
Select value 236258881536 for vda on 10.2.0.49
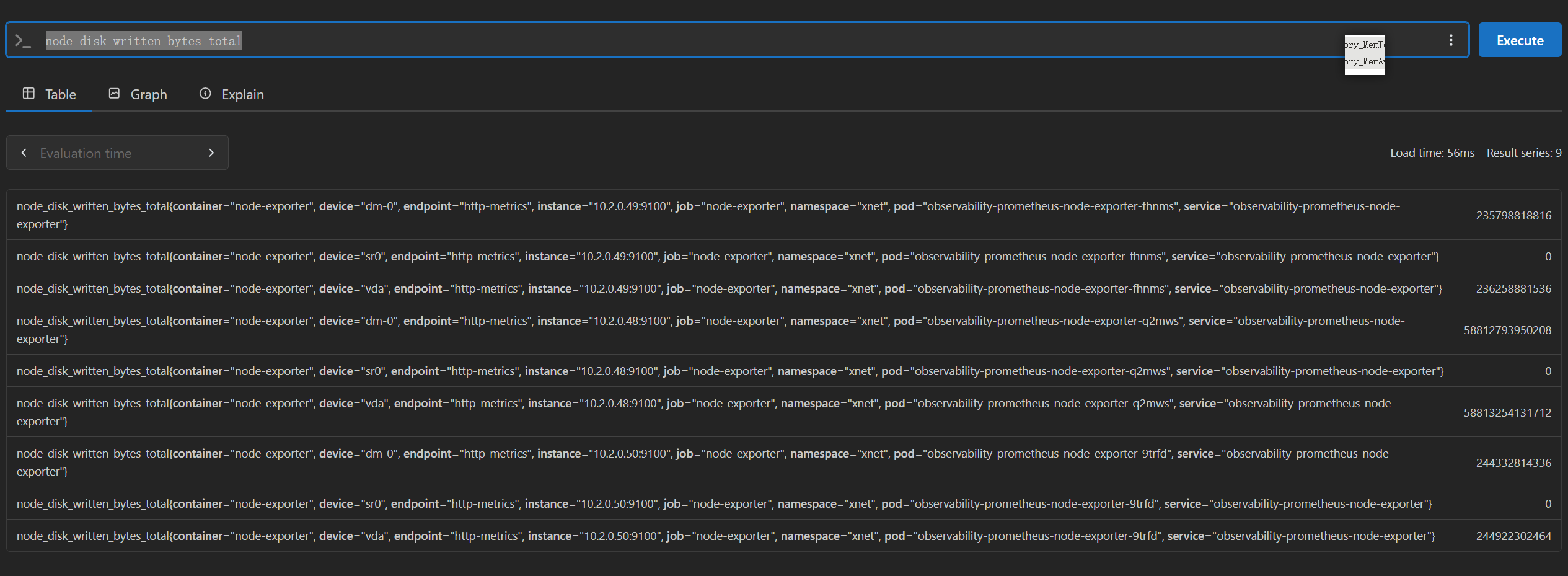1513,289
